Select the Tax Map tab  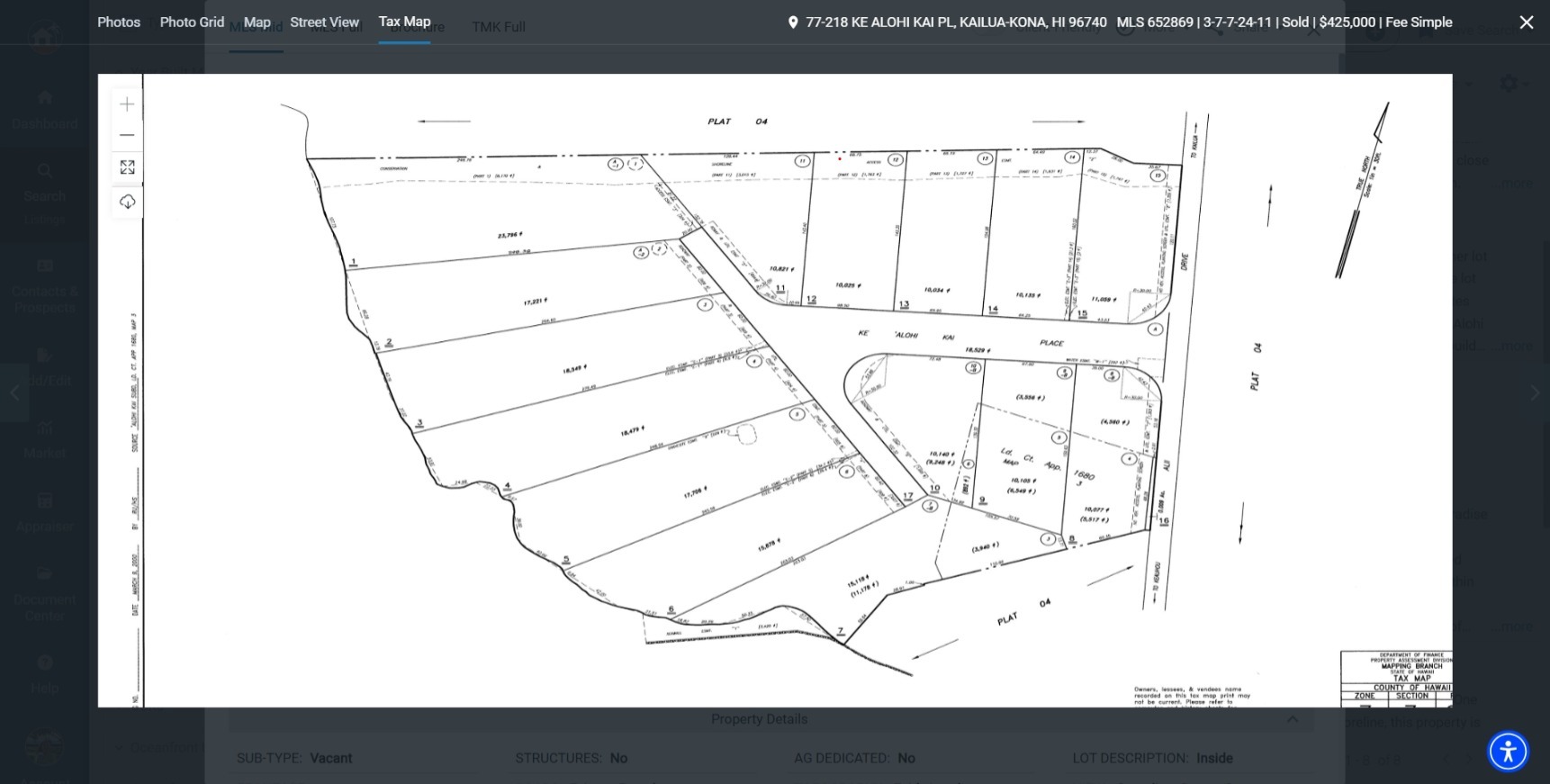[x=404, y=22]
